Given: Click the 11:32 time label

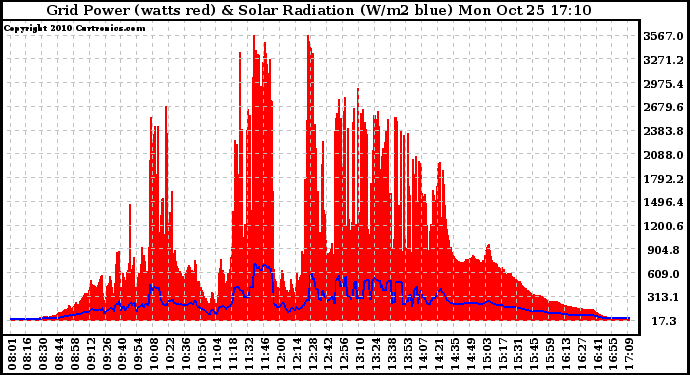Looking at the screenshot, I should (248, 353).
